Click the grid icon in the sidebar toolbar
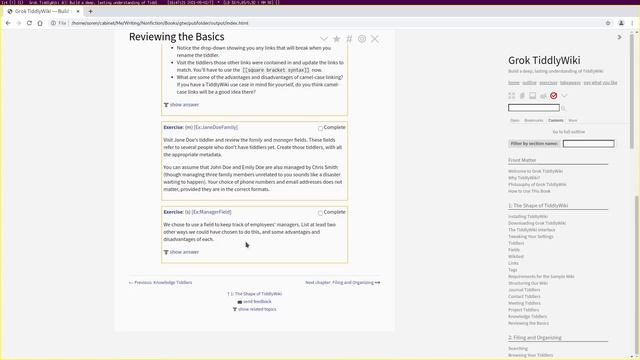The height and width of the screenshot is (360, 640). (x=511, y=96)
